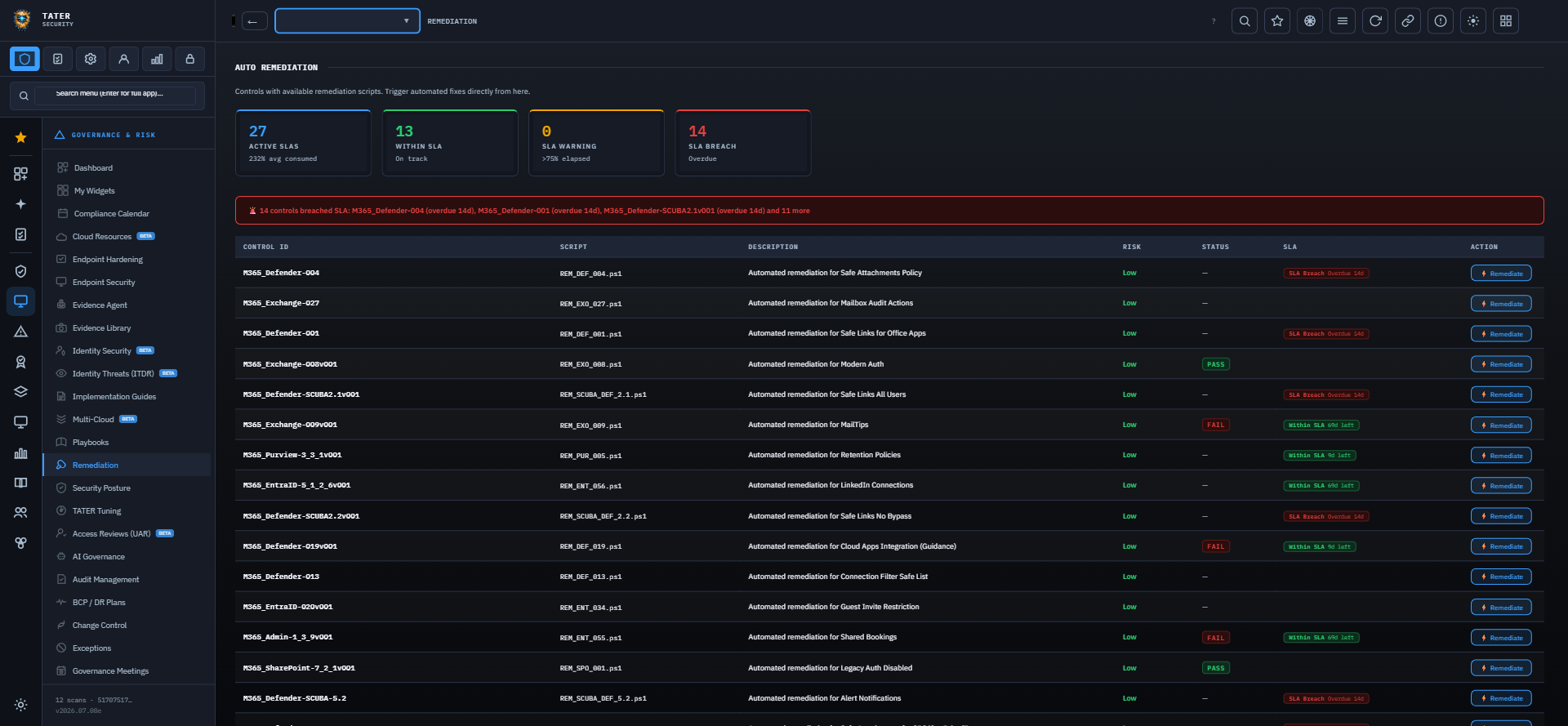Open Compliance Calendar menu item
This screenshot has width=1568, height=726.
click(x=127, y=213)
